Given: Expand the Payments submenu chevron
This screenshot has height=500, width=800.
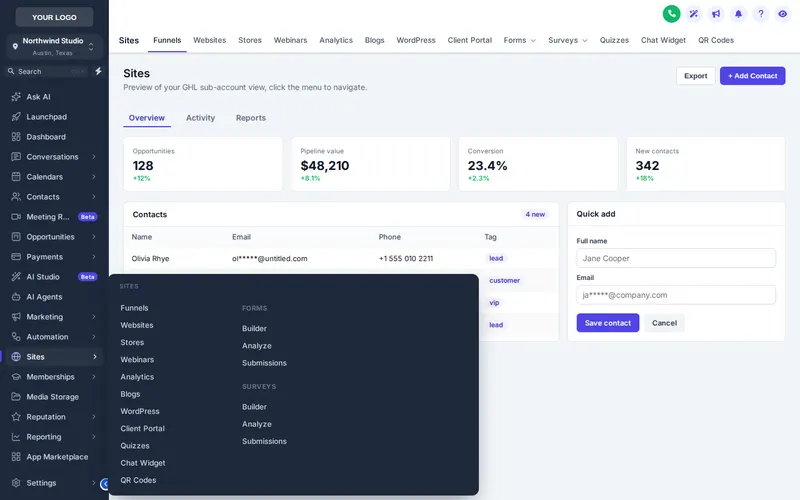Looking at the screenshot, I should [x=94, y=257].
